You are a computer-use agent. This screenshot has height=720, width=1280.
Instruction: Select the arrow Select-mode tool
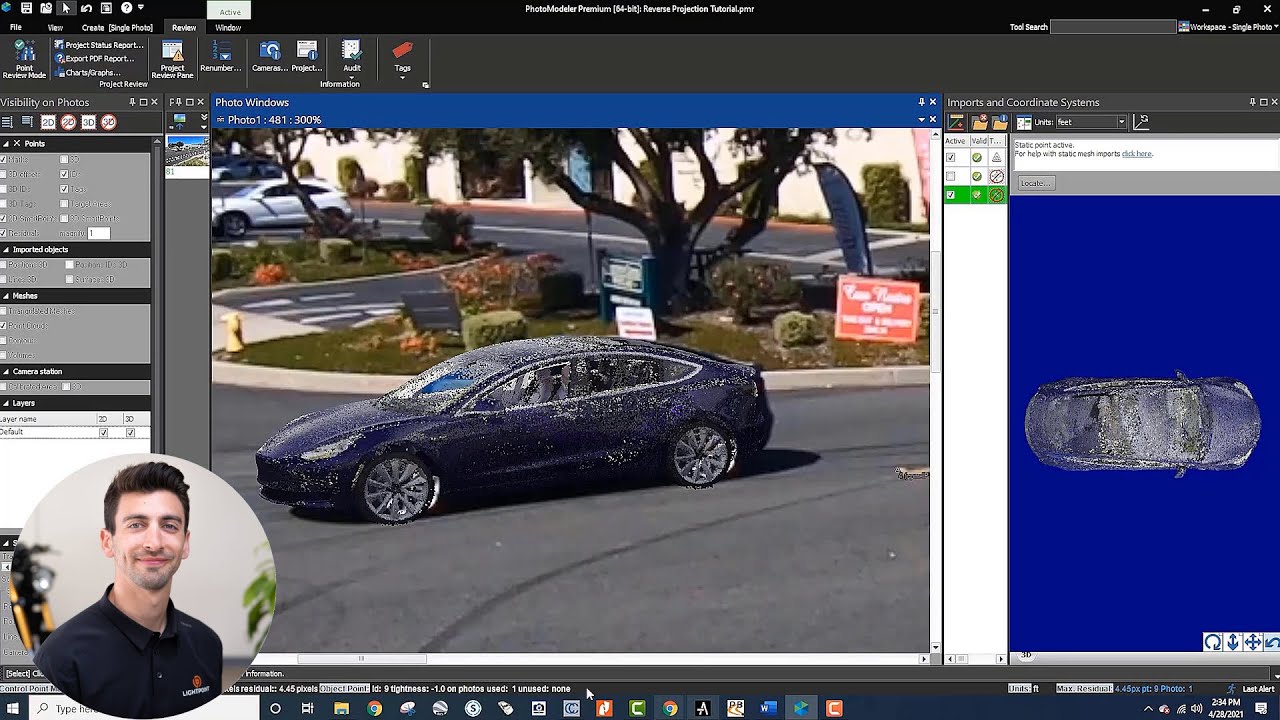(66, 8)
